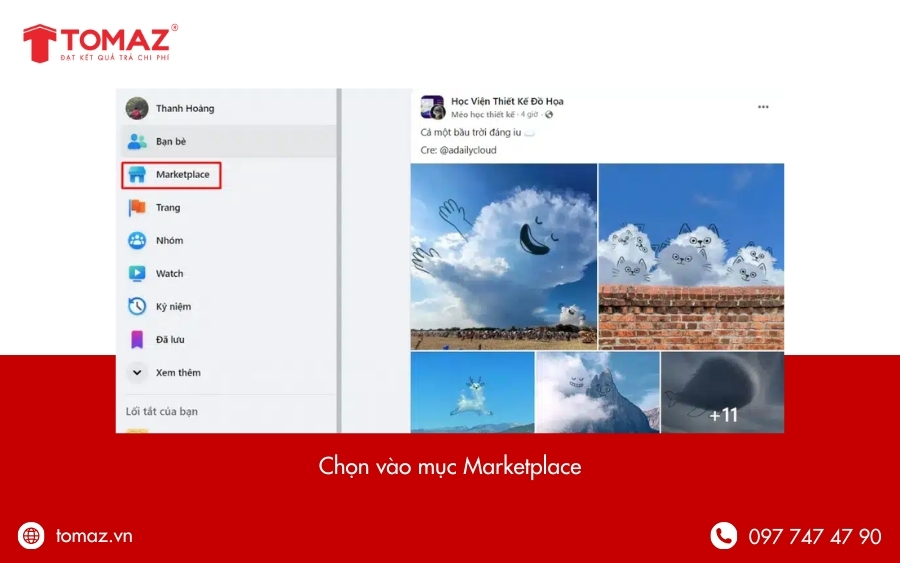Open Học Viện Thiết Kế Đồ Họa page name
900x563 pixels.
507,101
